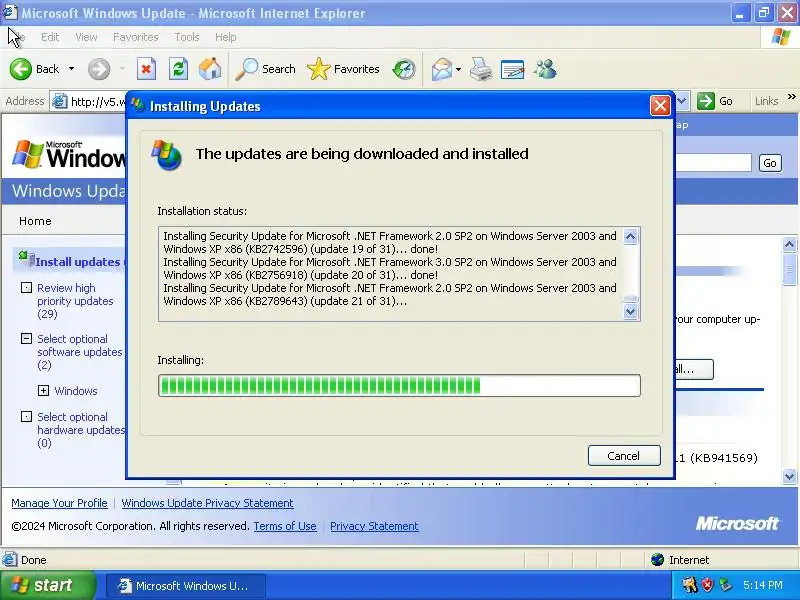Open the Mail button dropdown arrow
The width and height of the screenshot is (800, 600).
(x=458, y=69)
